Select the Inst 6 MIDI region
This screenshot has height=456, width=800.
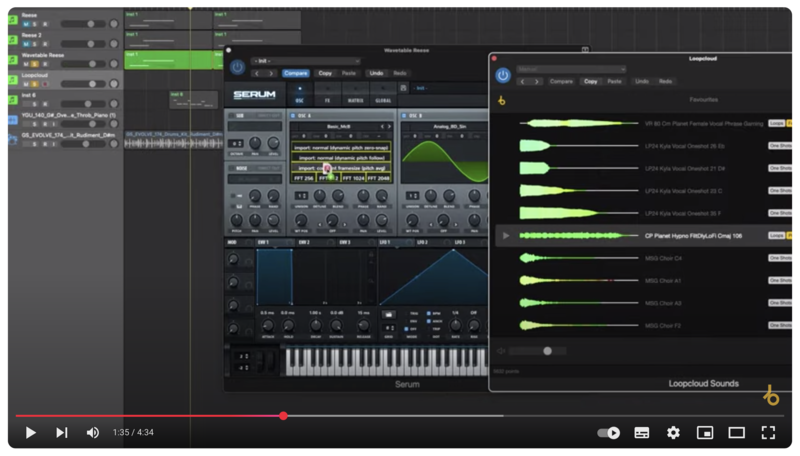[193, 100]
